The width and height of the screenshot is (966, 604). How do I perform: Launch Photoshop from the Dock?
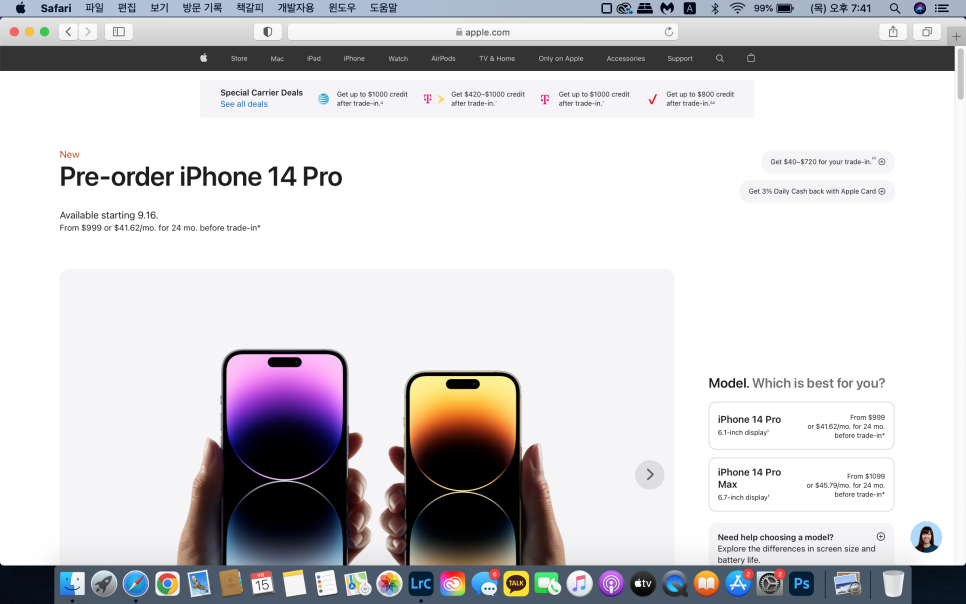[802, 583]
